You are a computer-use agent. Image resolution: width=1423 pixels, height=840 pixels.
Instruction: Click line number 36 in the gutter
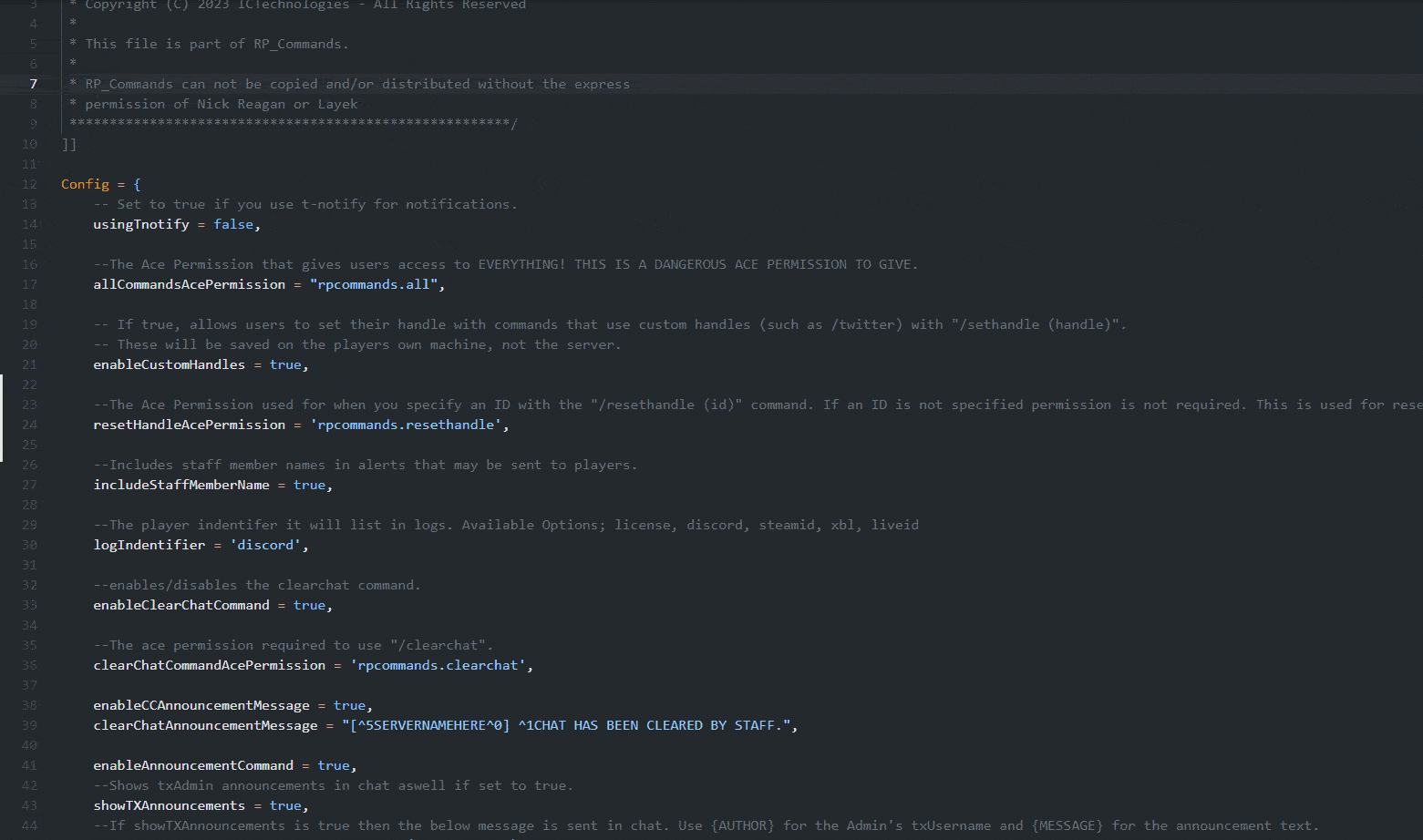click(30, 665)
